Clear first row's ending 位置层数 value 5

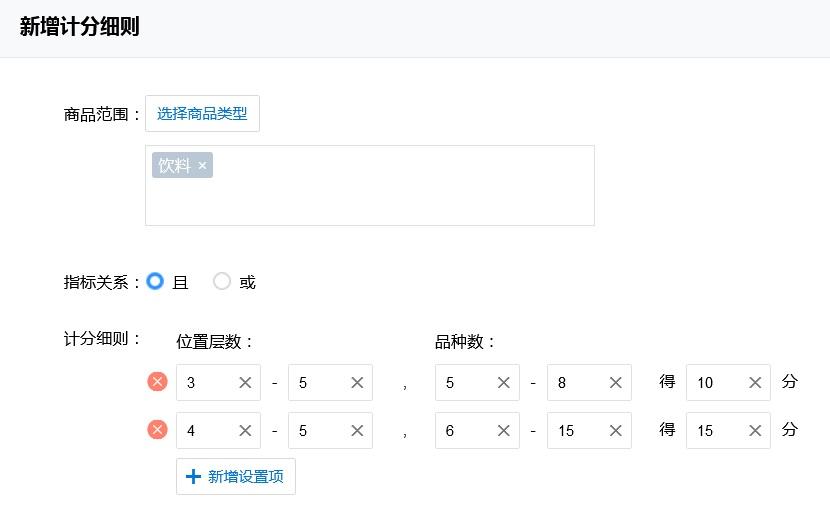pyautogui.click(x=357, y=382)
